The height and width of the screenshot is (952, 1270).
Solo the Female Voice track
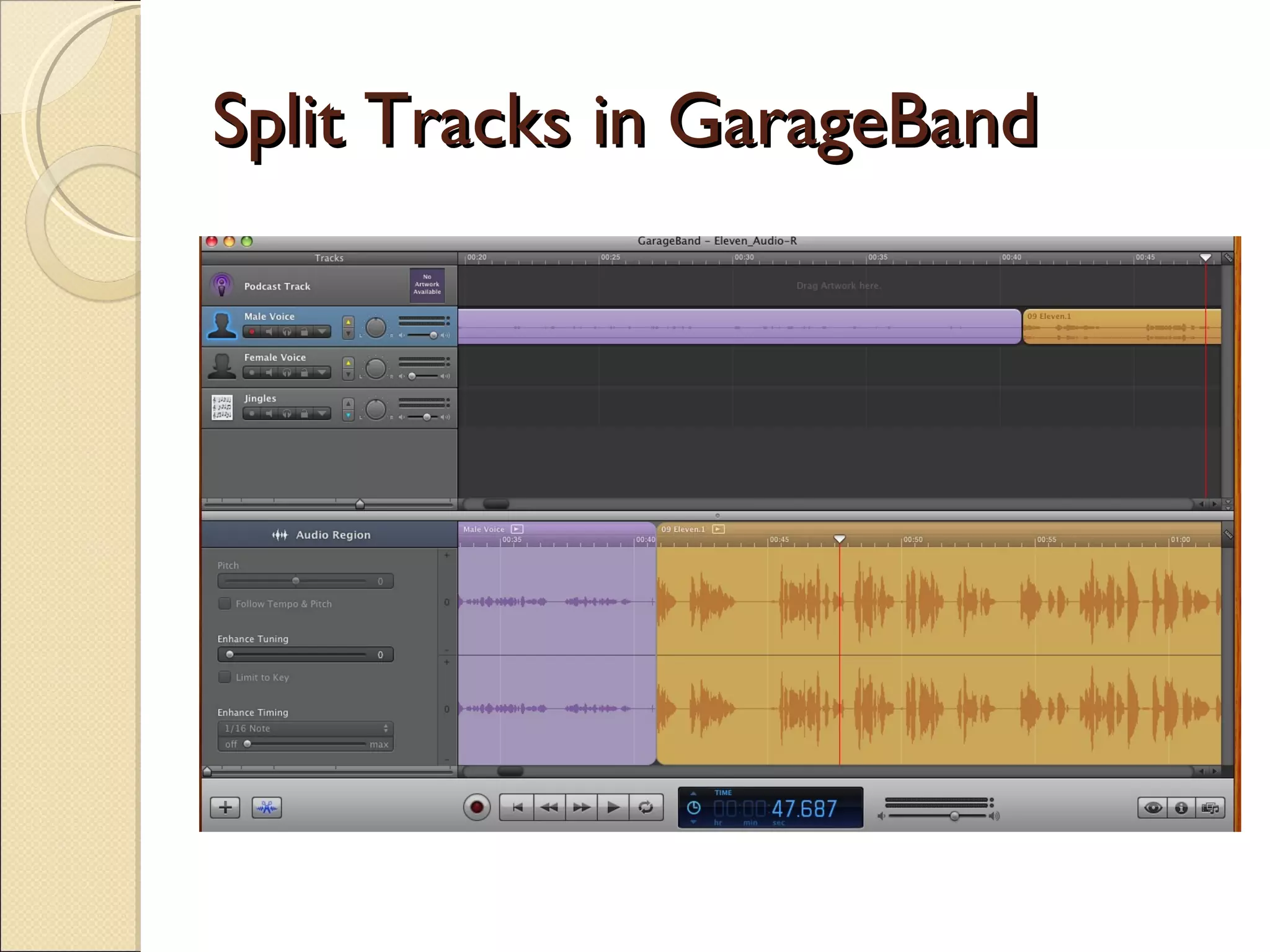click(286, 373)
